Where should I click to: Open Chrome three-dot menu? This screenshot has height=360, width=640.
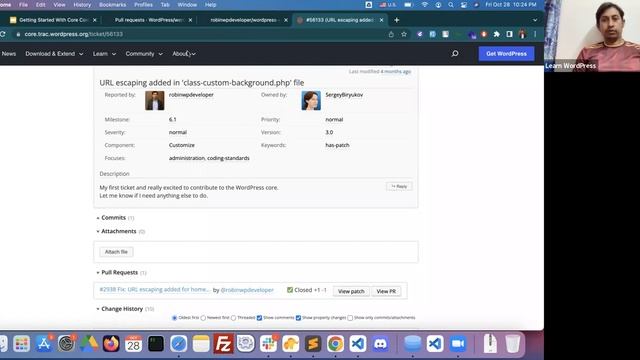click(x=535, y=34)
